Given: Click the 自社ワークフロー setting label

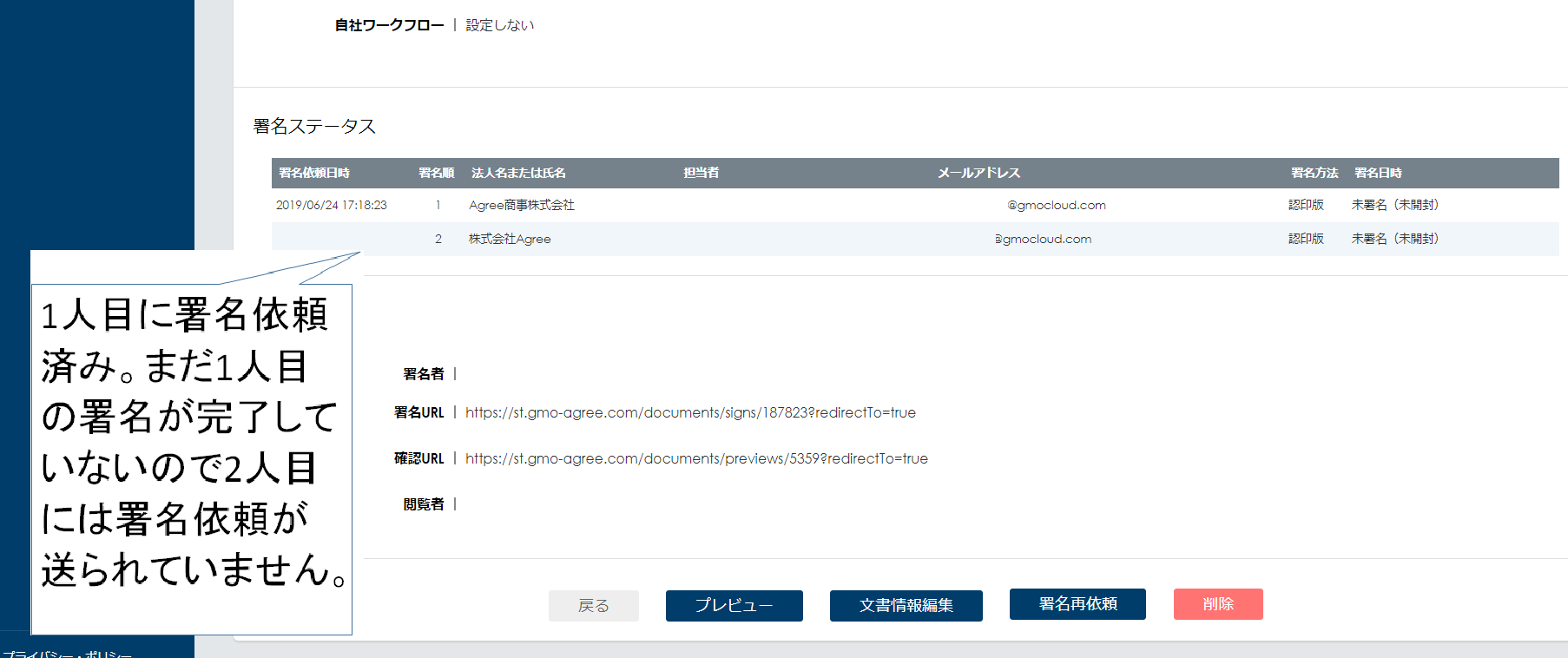Looking at the screenshot, I should (x=389, y=25).
